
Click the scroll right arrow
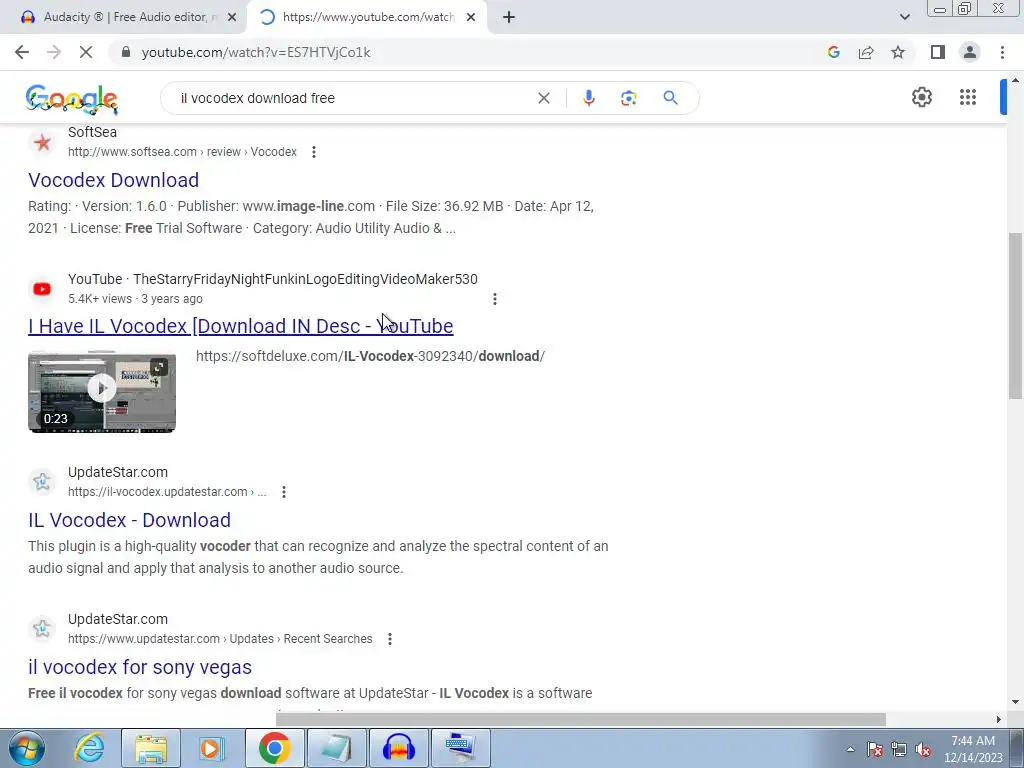998,720
